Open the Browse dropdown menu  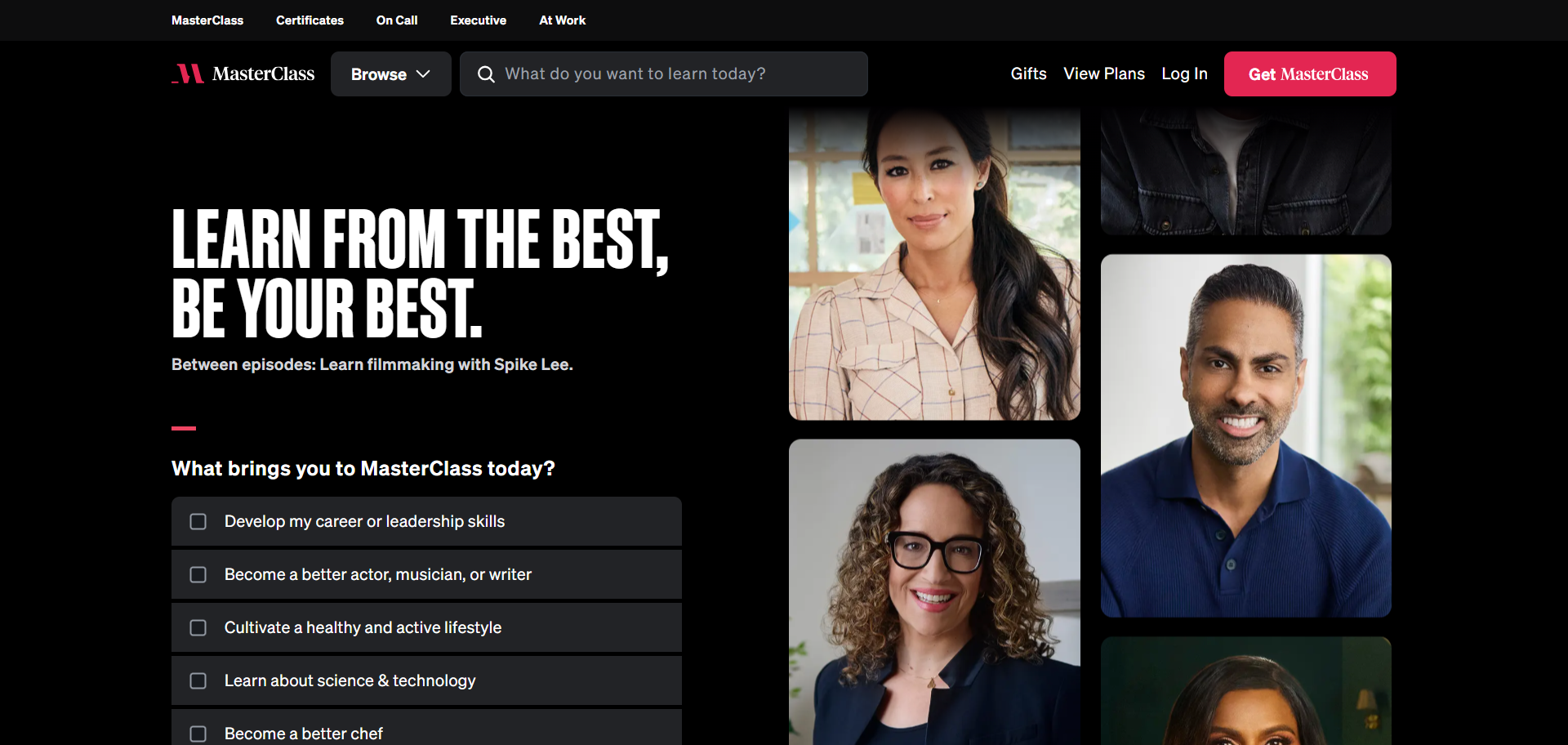coord(390,74)
